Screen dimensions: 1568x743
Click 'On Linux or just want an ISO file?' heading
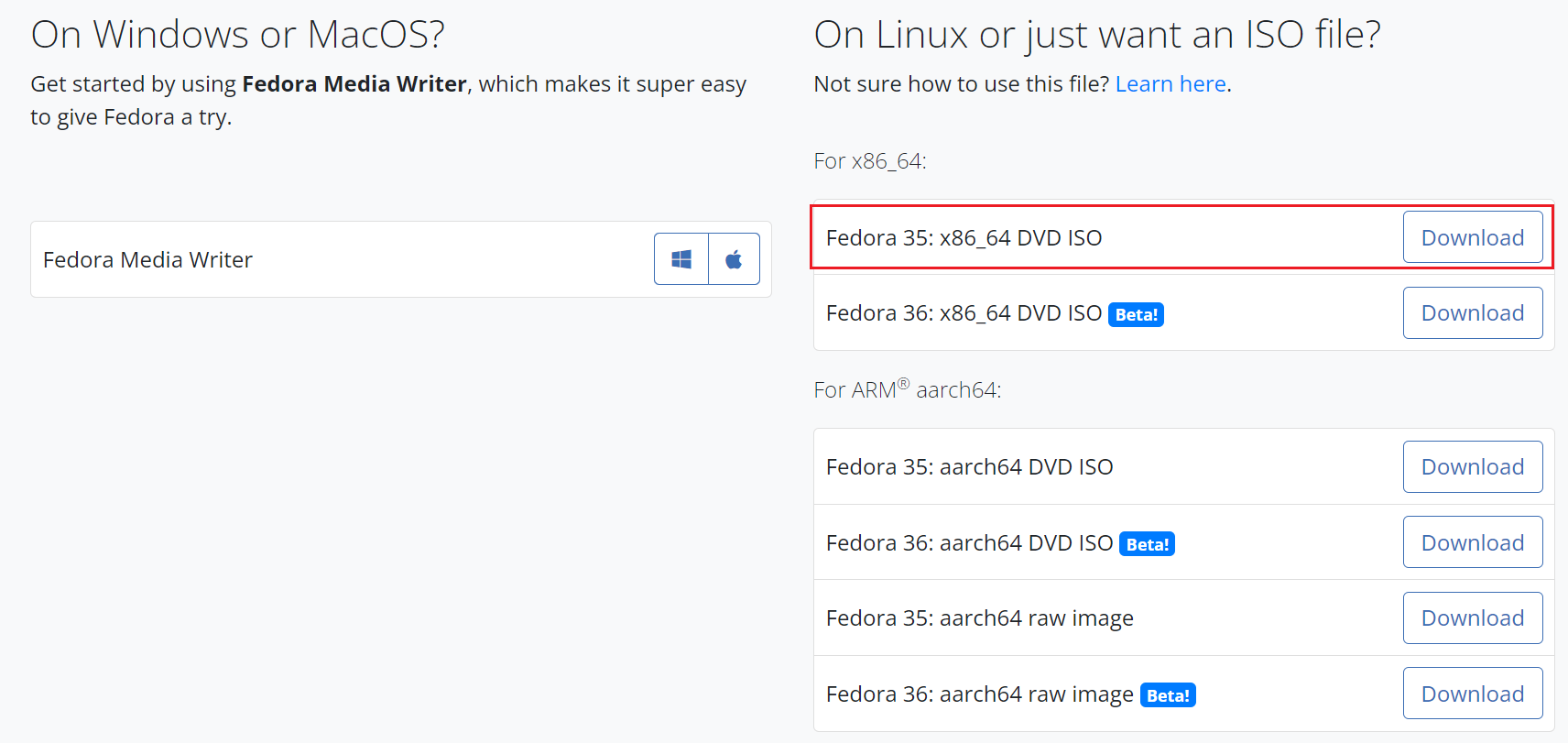coord(1097,35)
